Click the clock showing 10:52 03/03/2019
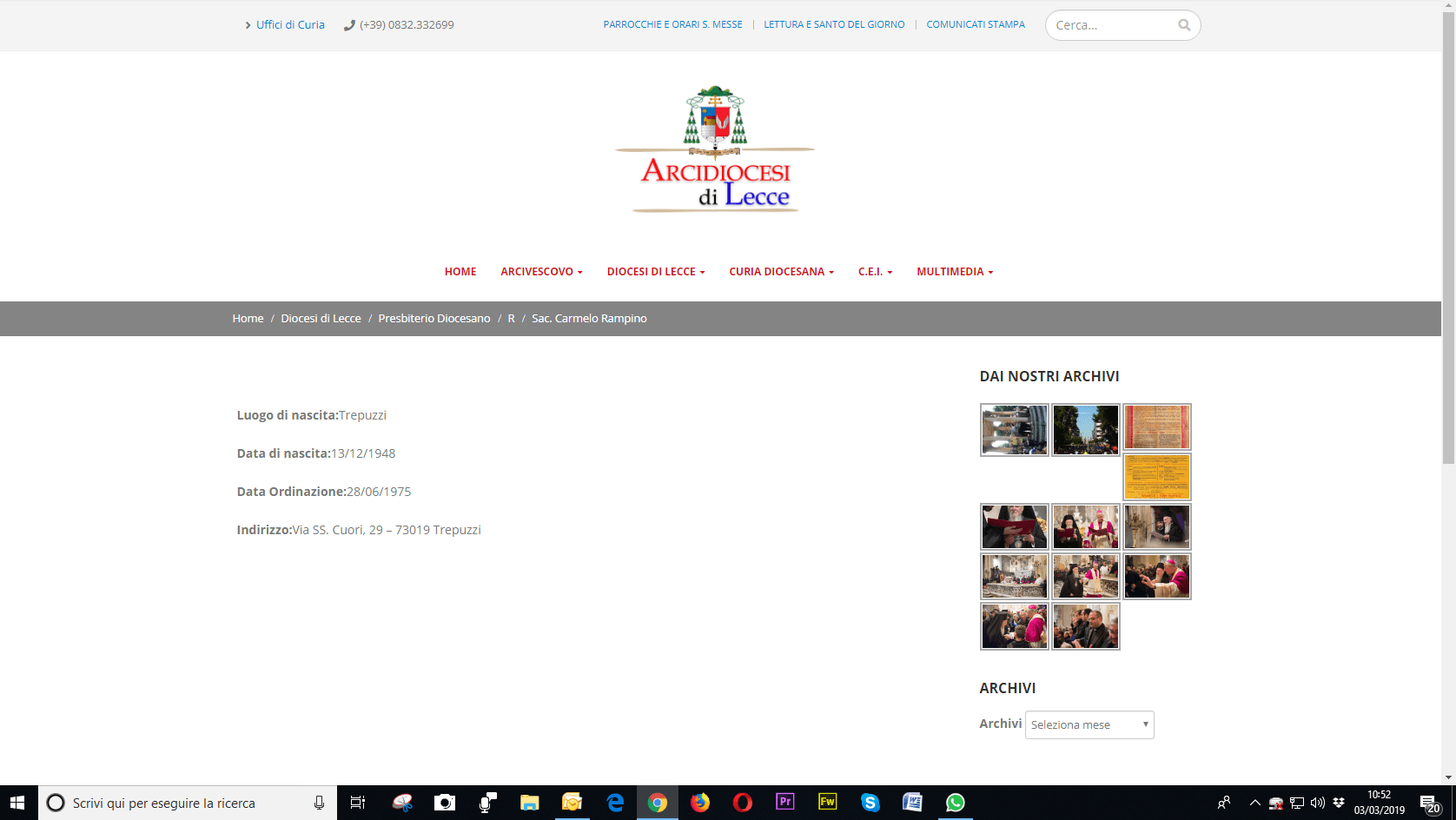 coord(1379,803)
